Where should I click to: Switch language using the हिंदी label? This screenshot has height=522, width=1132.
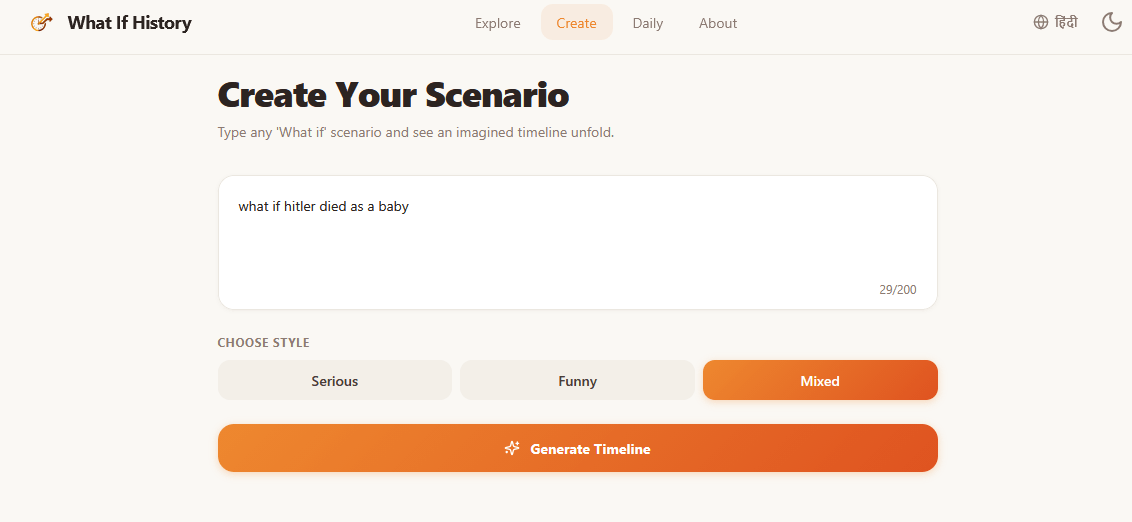point(1066,22)
